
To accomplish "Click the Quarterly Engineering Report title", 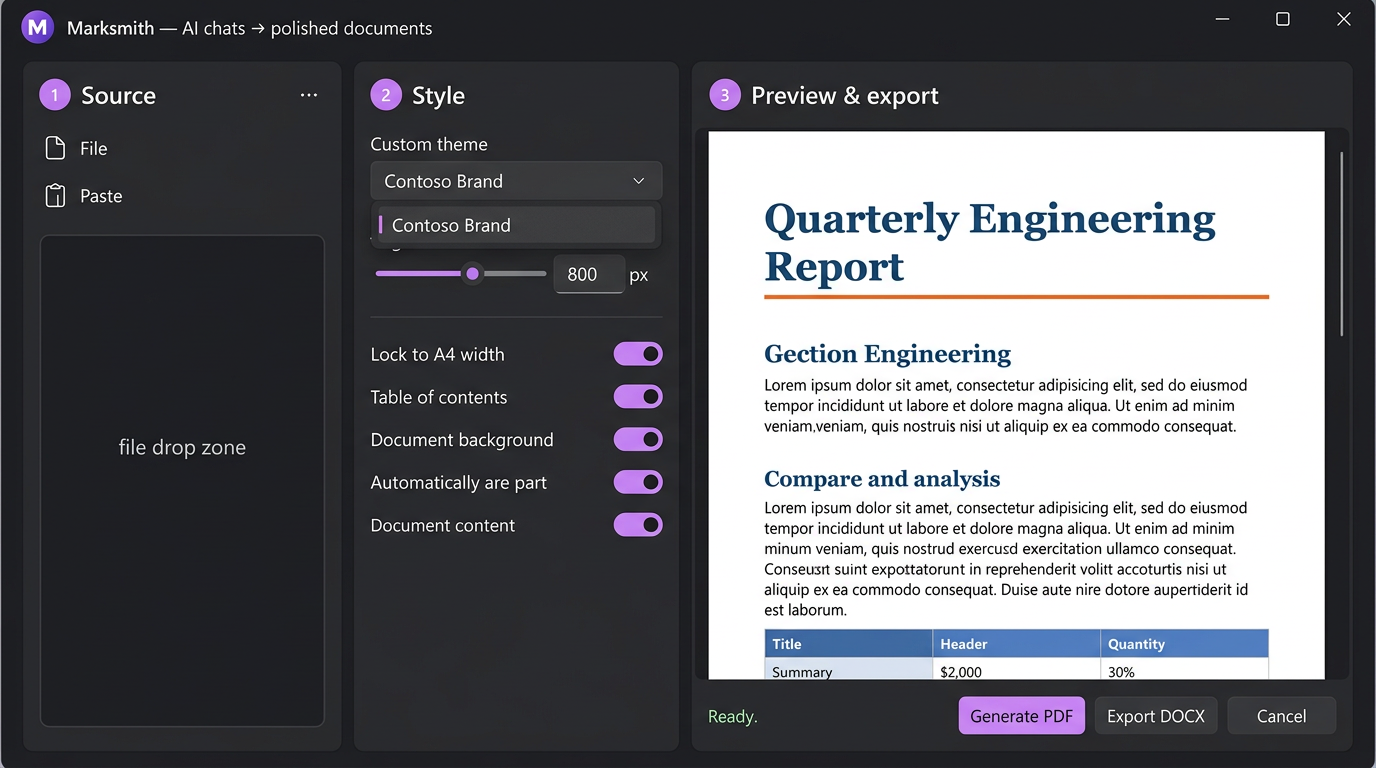I will point(989,242).
